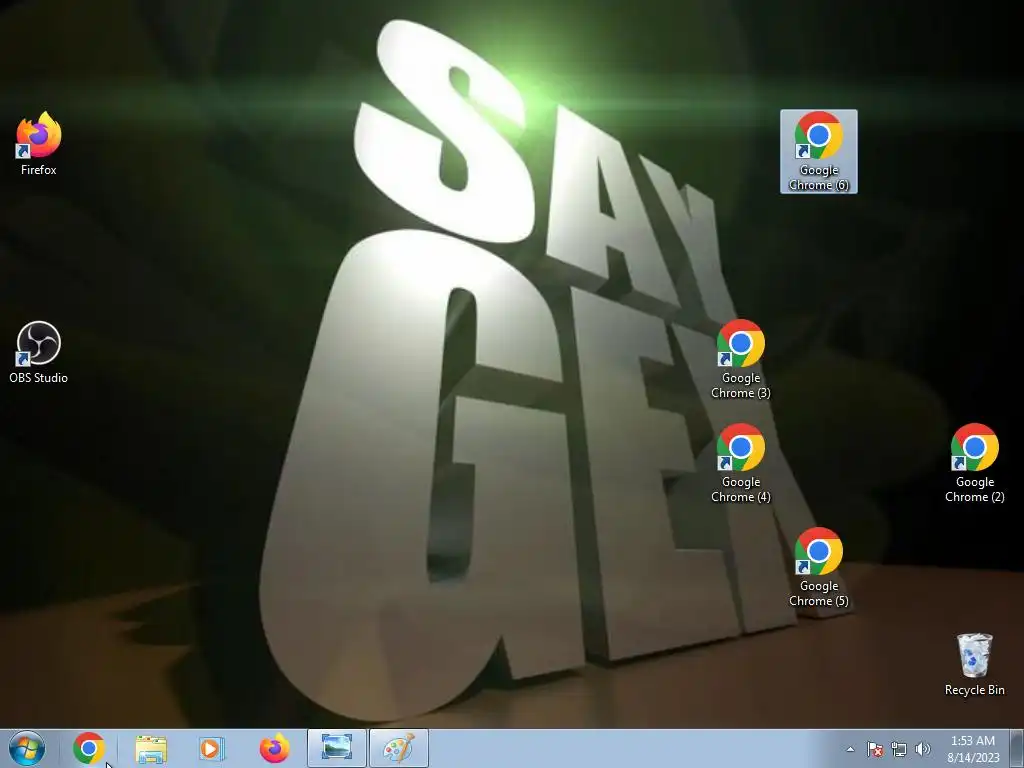1024x768 pixels.
Task: Select the Google Chrome (6) desktop shortcut
Action: [x=818, y=152]
